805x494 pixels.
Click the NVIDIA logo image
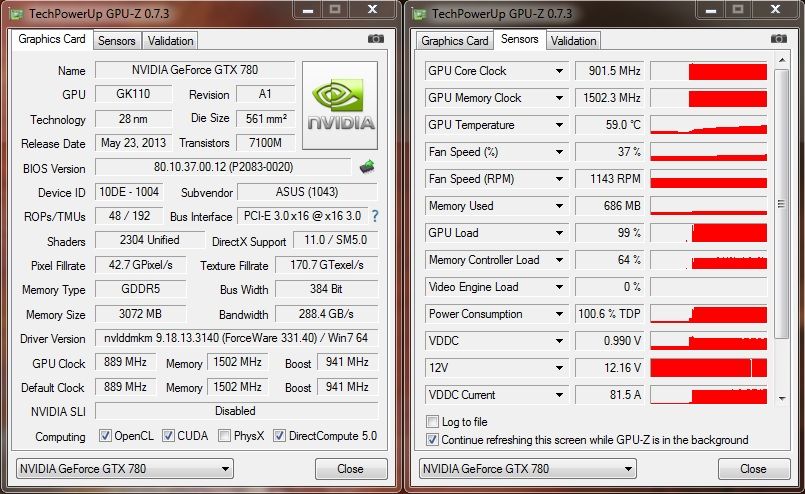point(340,105)
